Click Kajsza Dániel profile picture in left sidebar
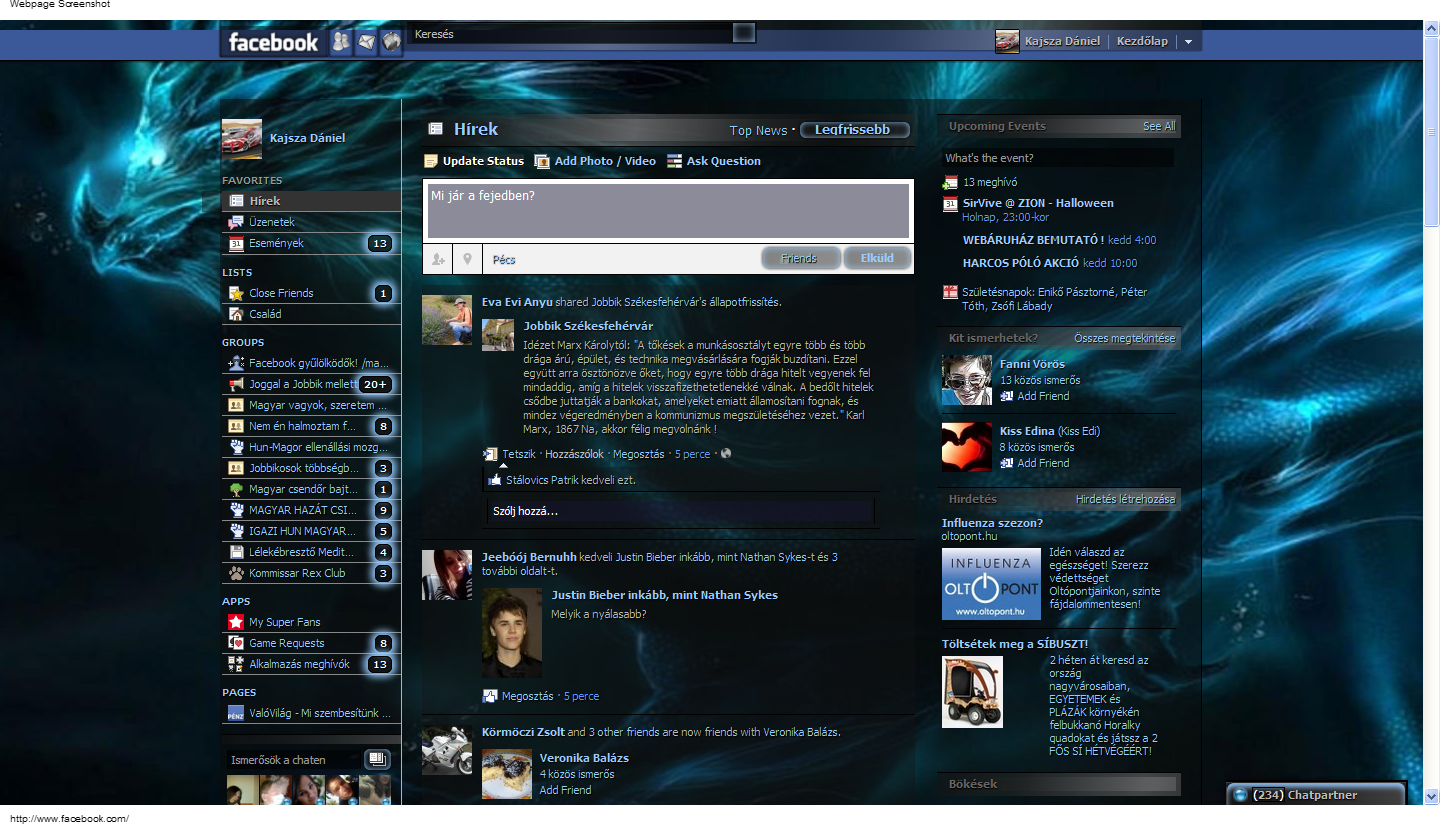This screenshot has height=825, width=1440. click(x=241, y=139)
